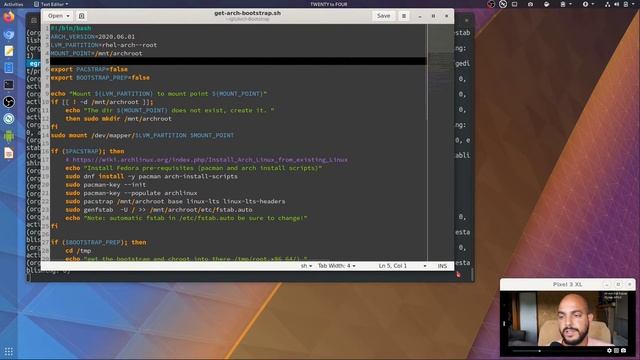Click the LVM_PARTITION=rhel-arch--root line
Viewport: 640px width, 360px height.
coord(104,45)
